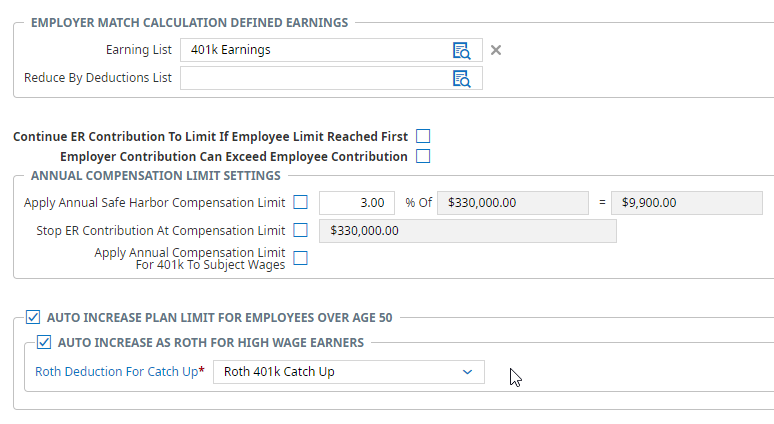774x424 pixels.
Task: Check Apply Annual Compensation Limit For 401k
Action: pyautogui.click(x=300, y=258)
